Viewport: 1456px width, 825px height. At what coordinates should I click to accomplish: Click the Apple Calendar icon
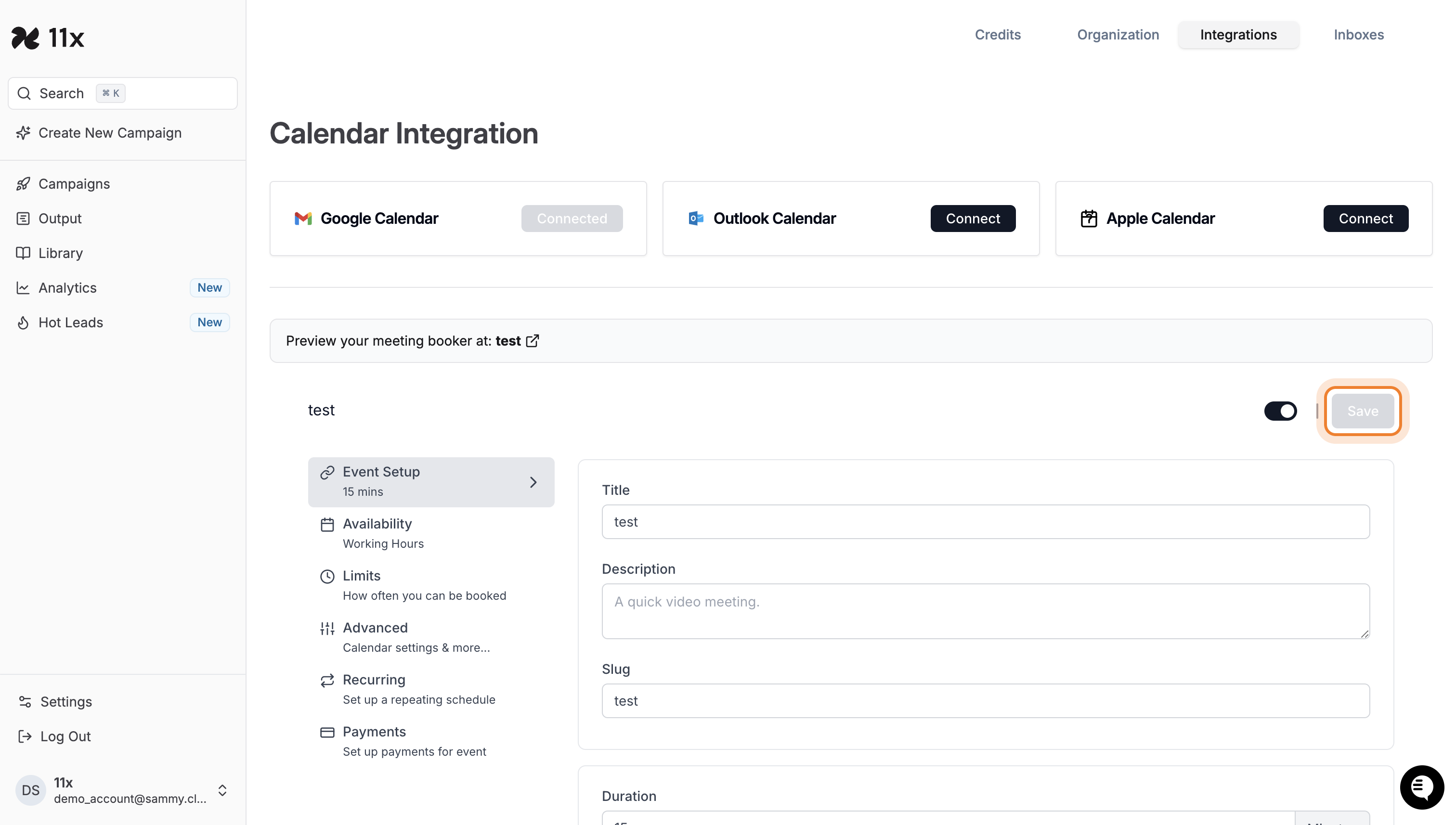coord(1089,218)
